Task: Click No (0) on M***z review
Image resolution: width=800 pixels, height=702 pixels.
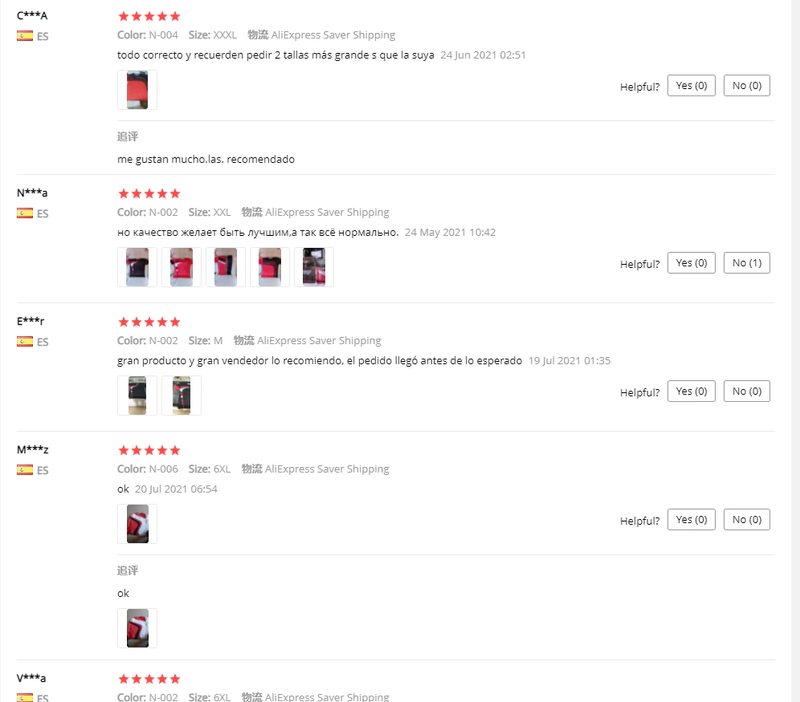Action: pos(747,520)
